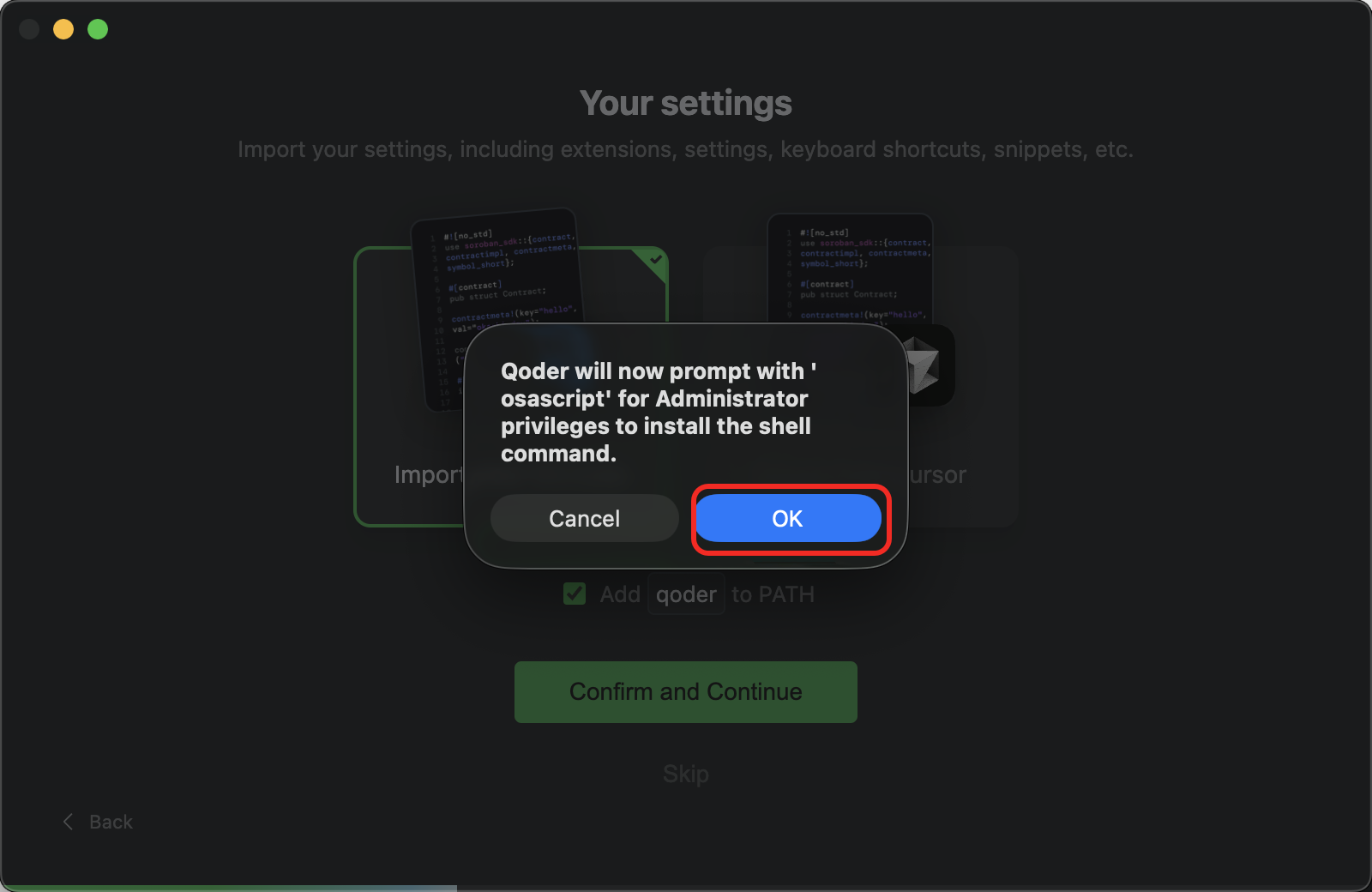Image resolution: width=1372 pixels, height=892 pixels.
Task: Click the qoder code label
Action: pos(686,594)
